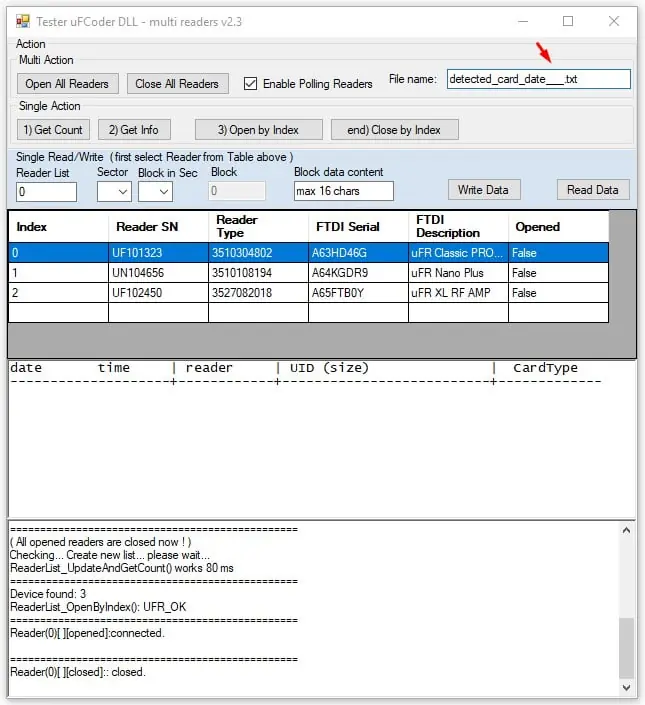Open the Sector dropdown
The height and width of the screenshot is (705, 645).
(x=114, y=192)
